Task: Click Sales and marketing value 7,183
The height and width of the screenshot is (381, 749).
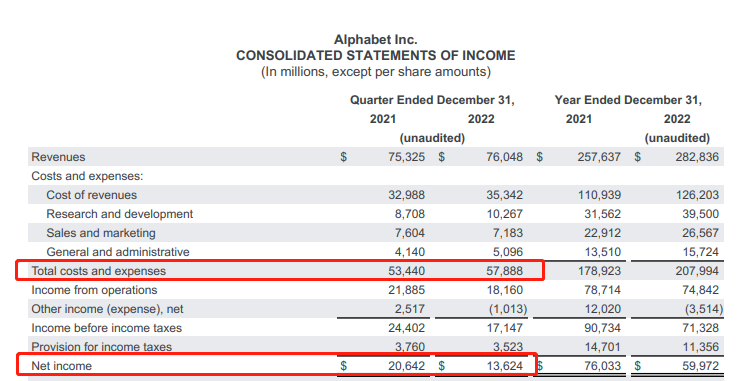Action: click(508, 233)
